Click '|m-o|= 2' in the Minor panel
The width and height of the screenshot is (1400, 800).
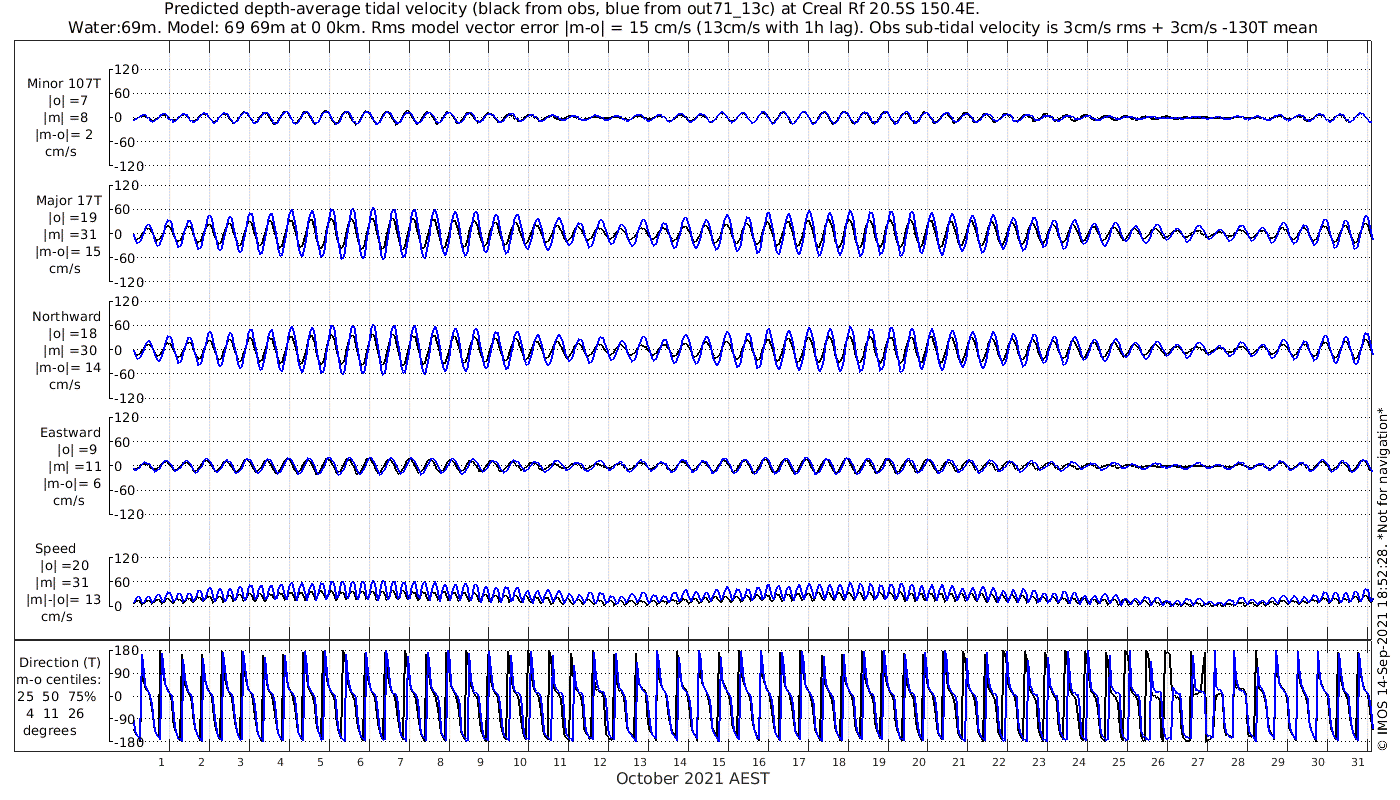pos(66,134)
